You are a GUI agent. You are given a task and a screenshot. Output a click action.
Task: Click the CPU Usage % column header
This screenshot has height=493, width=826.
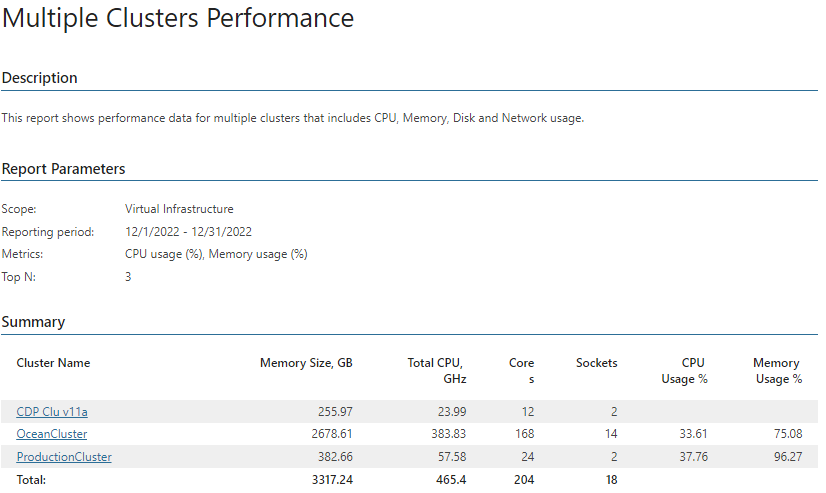[x=684, y=371]
